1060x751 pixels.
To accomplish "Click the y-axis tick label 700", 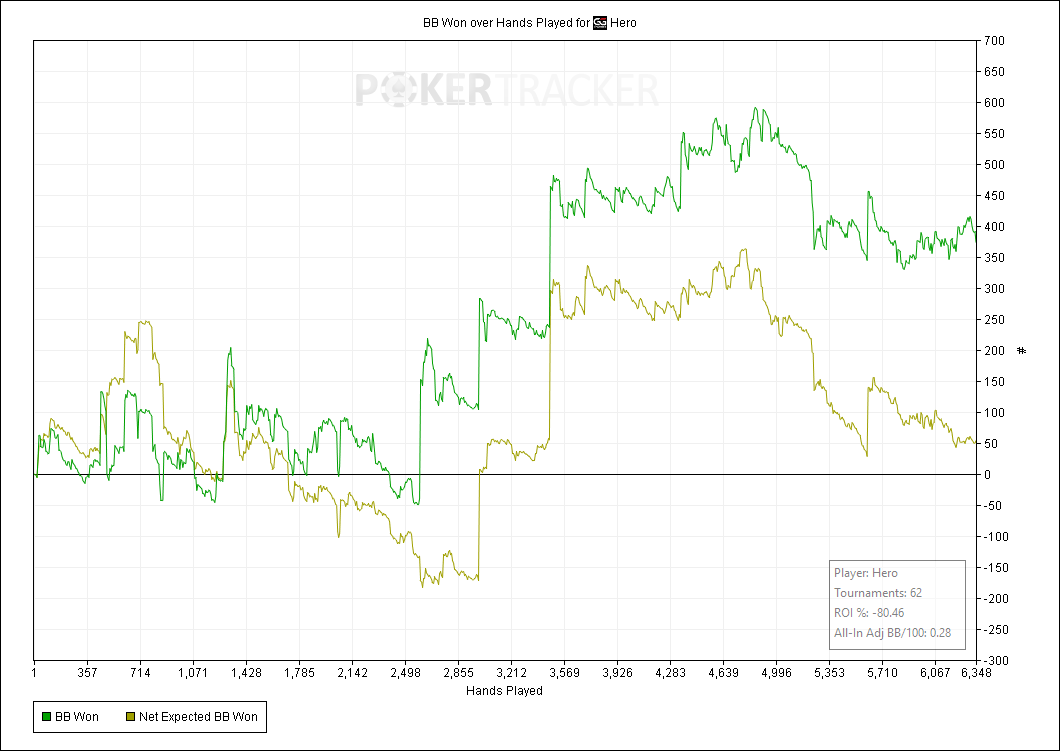I will (994, 41).
